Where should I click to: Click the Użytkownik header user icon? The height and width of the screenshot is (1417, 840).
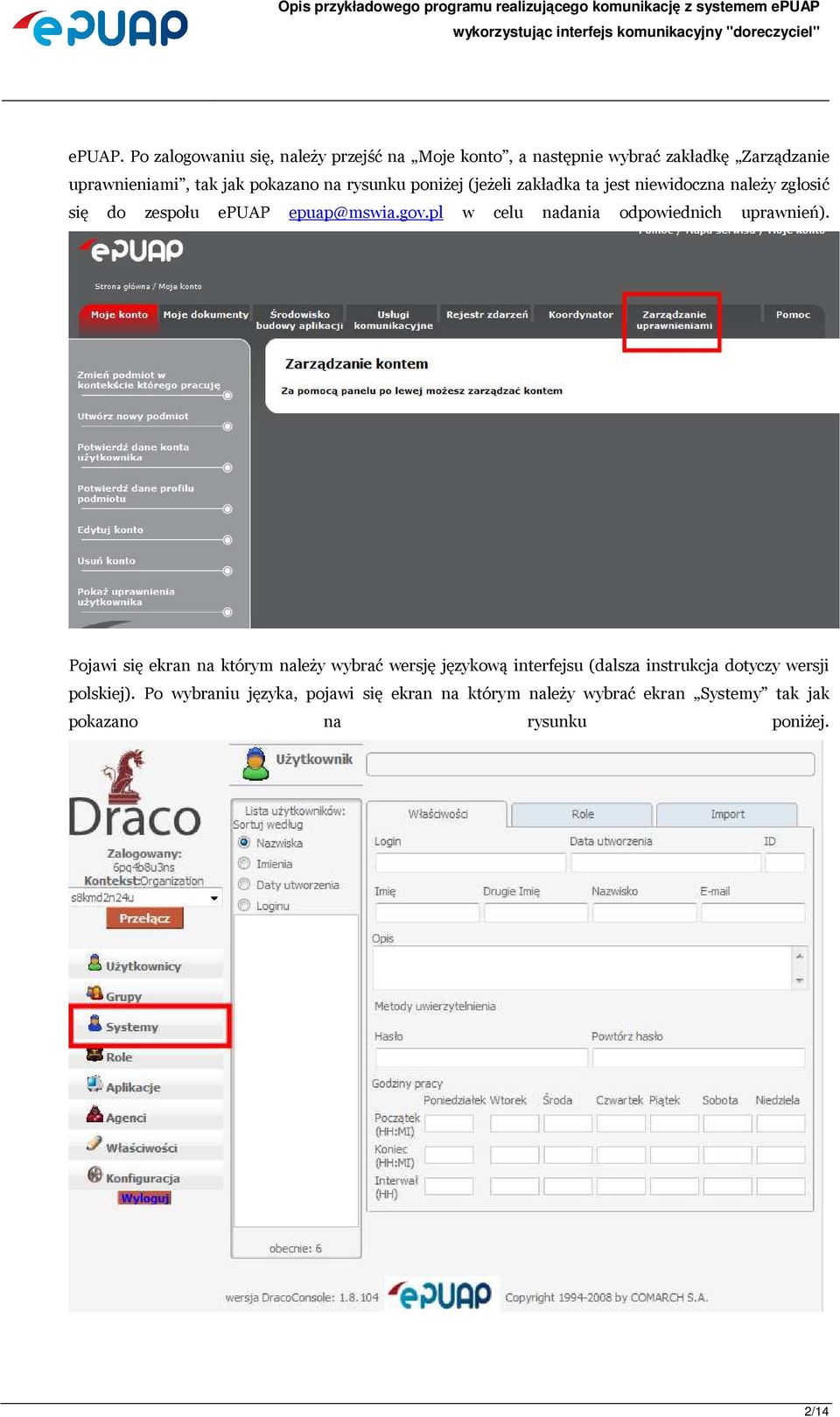pyautogui.click(x=255, y=763)
